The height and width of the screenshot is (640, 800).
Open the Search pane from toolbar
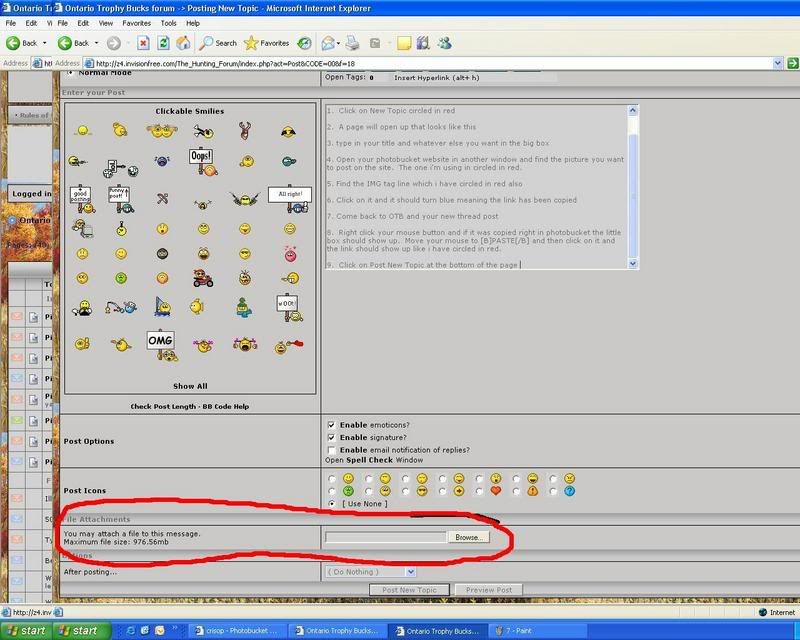(x=218, y=43)
